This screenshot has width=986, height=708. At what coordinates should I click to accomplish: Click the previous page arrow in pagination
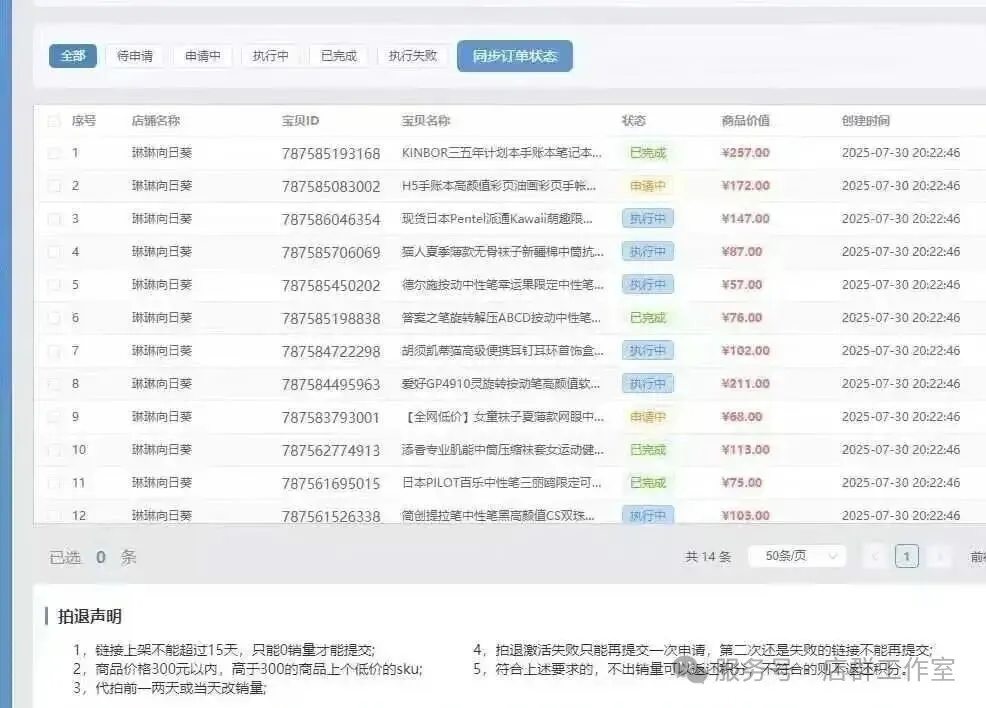pos(875,557)
